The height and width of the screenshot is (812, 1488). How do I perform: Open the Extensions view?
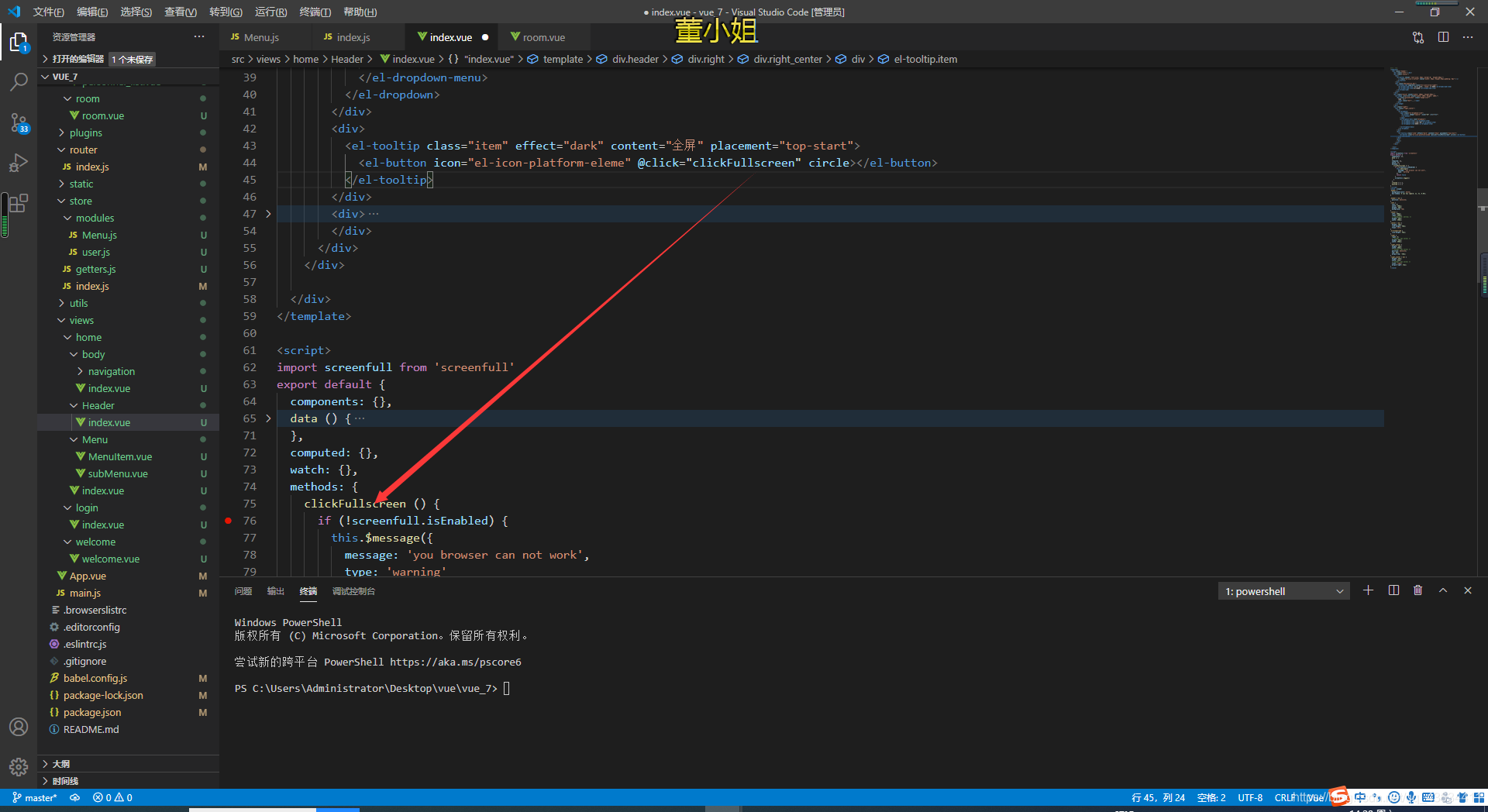19,203
